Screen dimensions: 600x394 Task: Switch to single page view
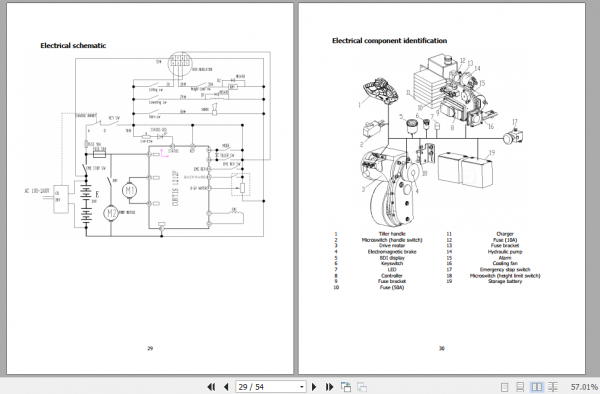pos(504,387)
